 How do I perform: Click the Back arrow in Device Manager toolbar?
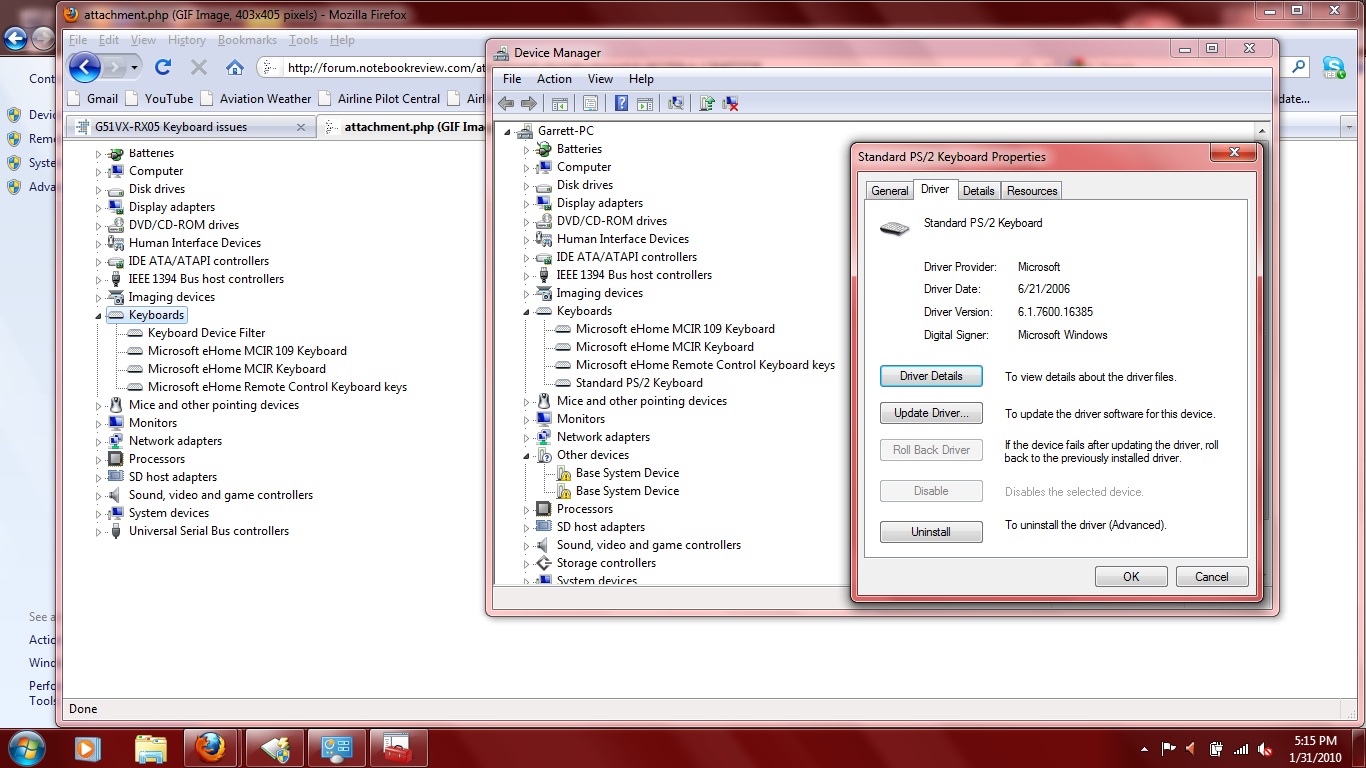click(506, 103)
